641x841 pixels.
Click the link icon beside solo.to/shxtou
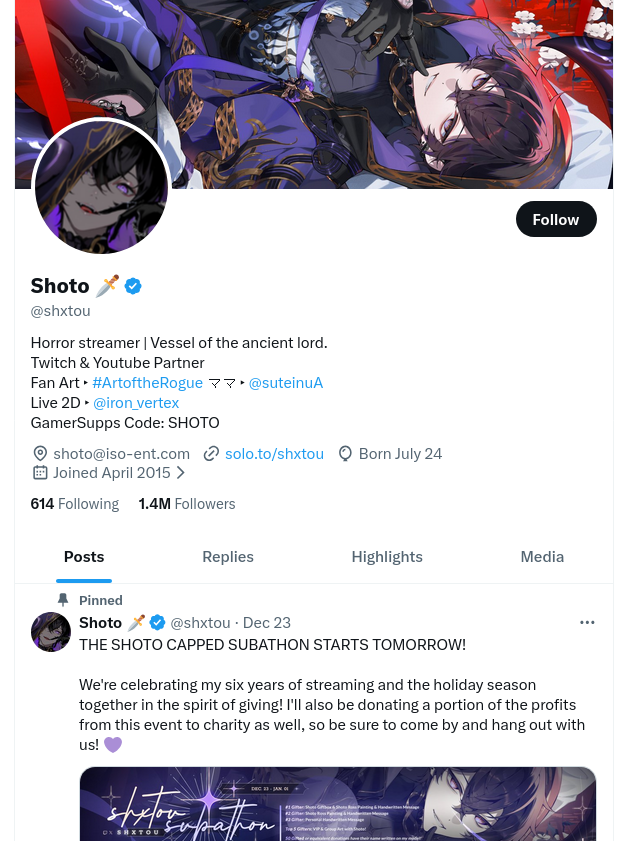click(211, 453)
